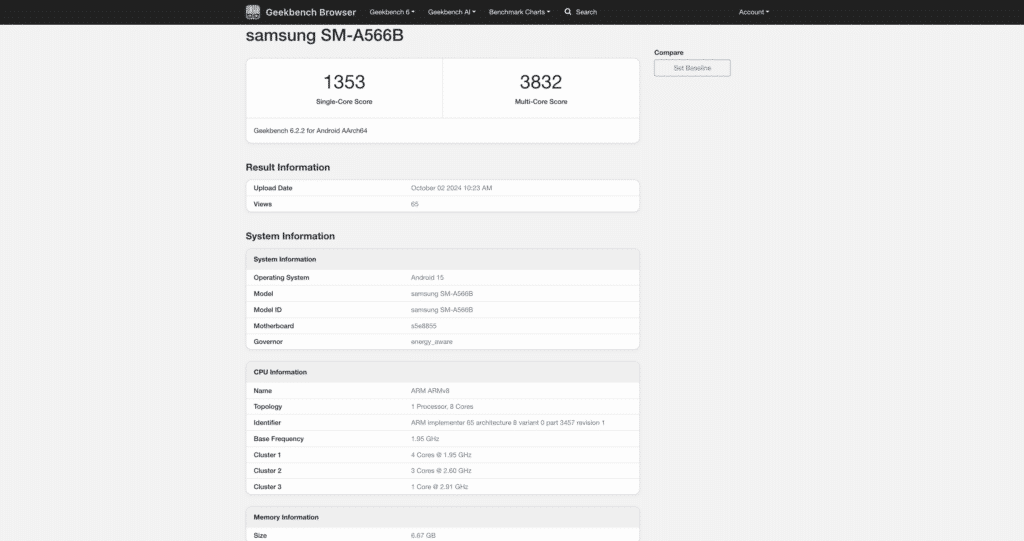
Task: Click the Base Frequency value 1.95 GHz
Action: click(x=425, y=439)
